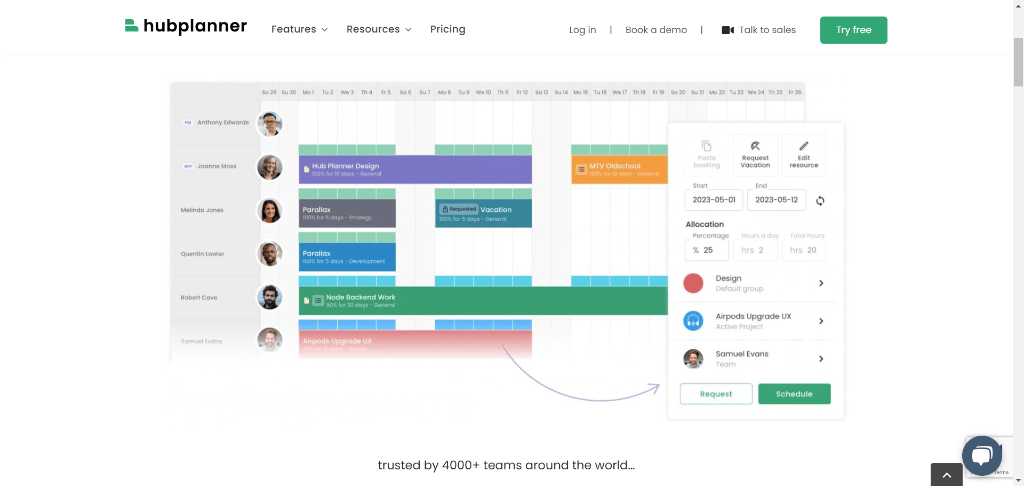Click the Hub Planner logo
1024x486 pixels.
(x=185, y=26)
